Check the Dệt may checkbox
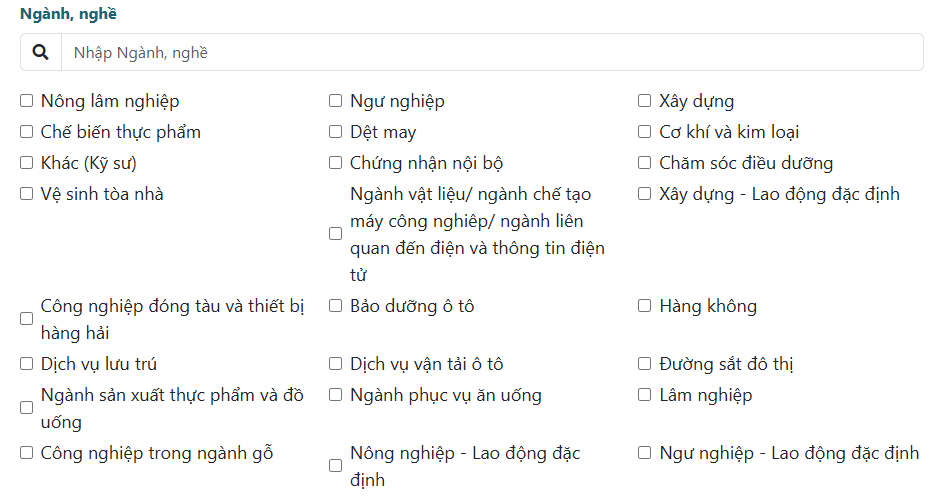Screen dimensions: 943x497 [x=336, y=132]
